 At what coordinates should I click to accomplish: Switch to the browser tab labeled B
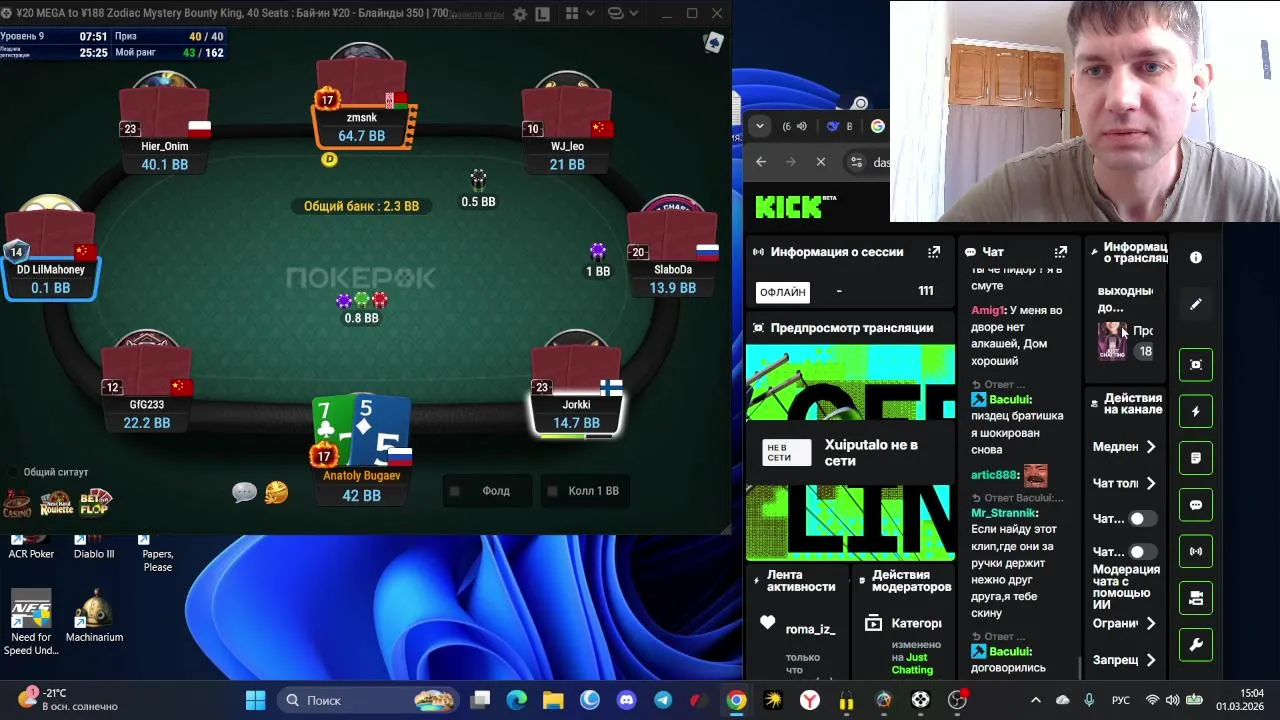tap(838, 126)
